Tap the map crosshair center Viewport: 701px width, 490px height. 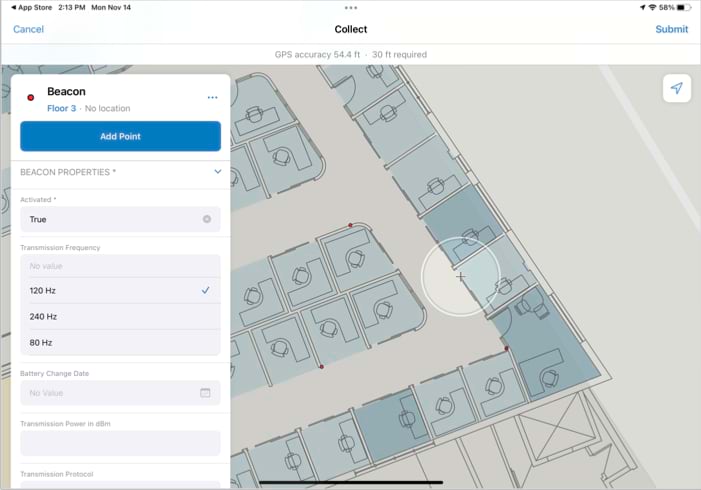460,277
